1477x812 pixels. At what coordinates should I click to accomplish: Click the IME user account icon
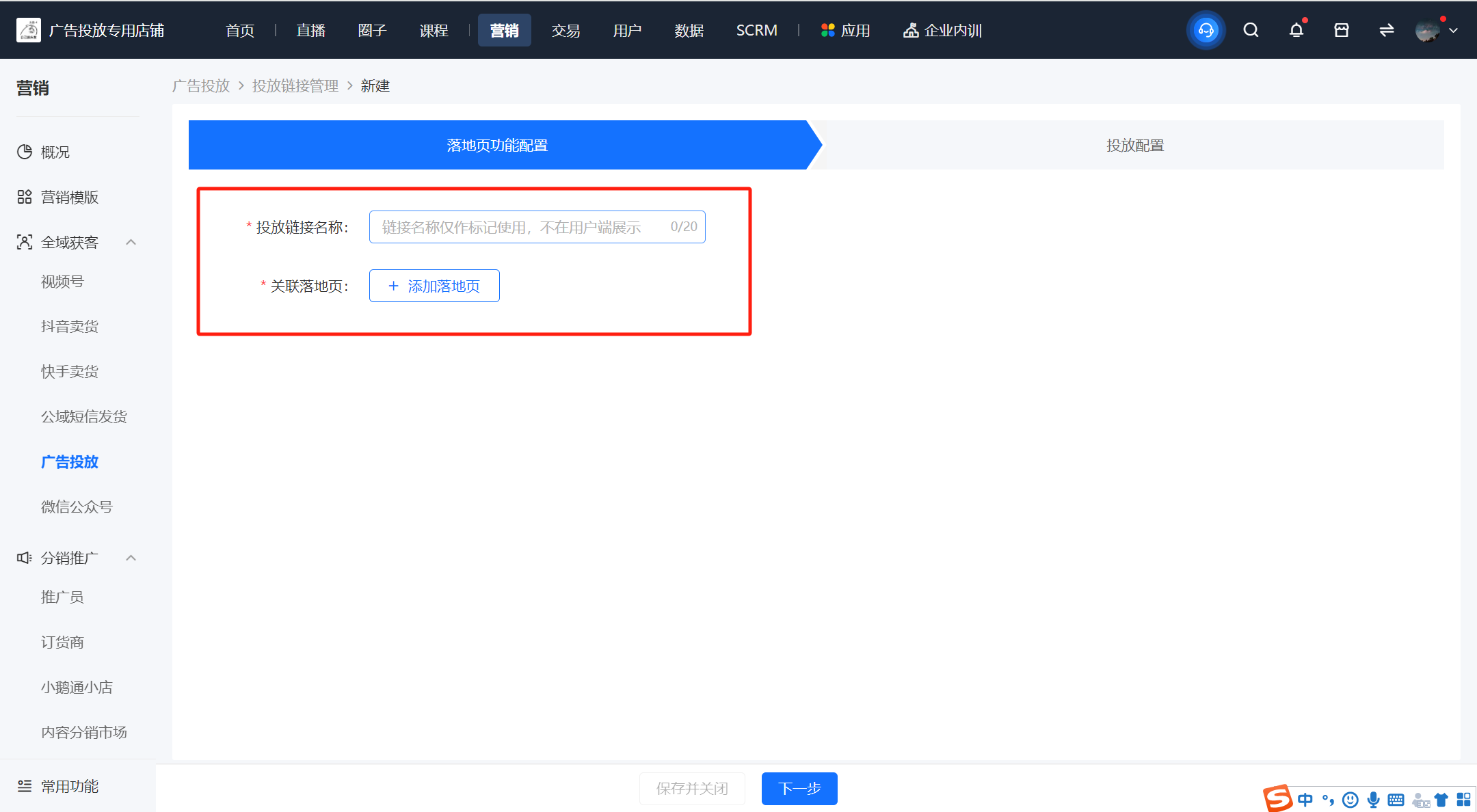pos(1420,800)
